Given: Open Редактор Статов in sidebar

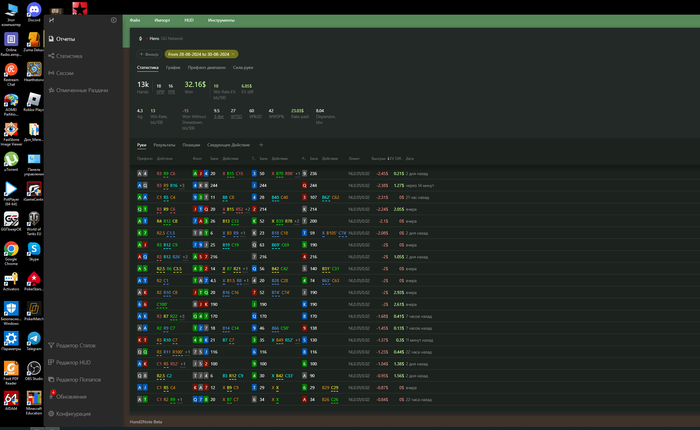Looking at the screenshot, I should pos(71,346).
